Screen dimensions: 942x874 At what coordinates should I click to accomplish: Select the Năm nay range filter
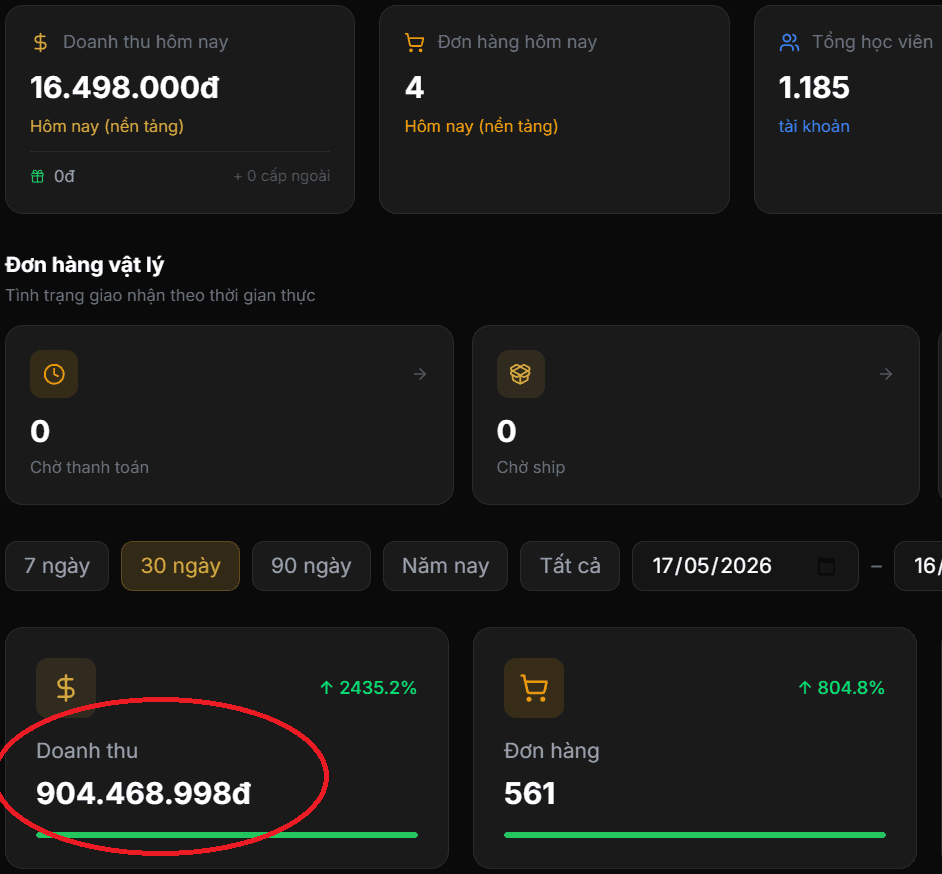(x=445, y=566)
